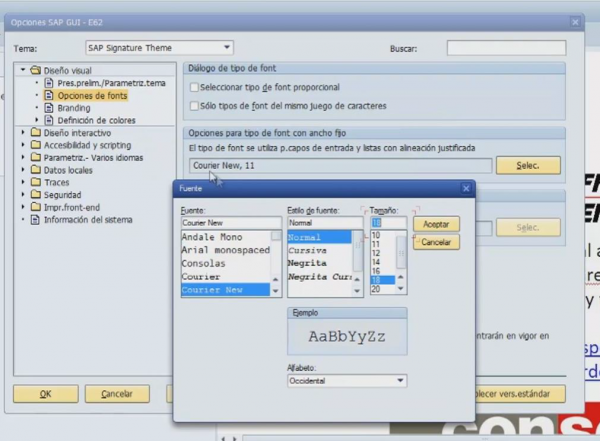The width and height of the screenshot is (600, 441).
Task: Click the Impr.front-end folder icon
Action: click(36, 207)
